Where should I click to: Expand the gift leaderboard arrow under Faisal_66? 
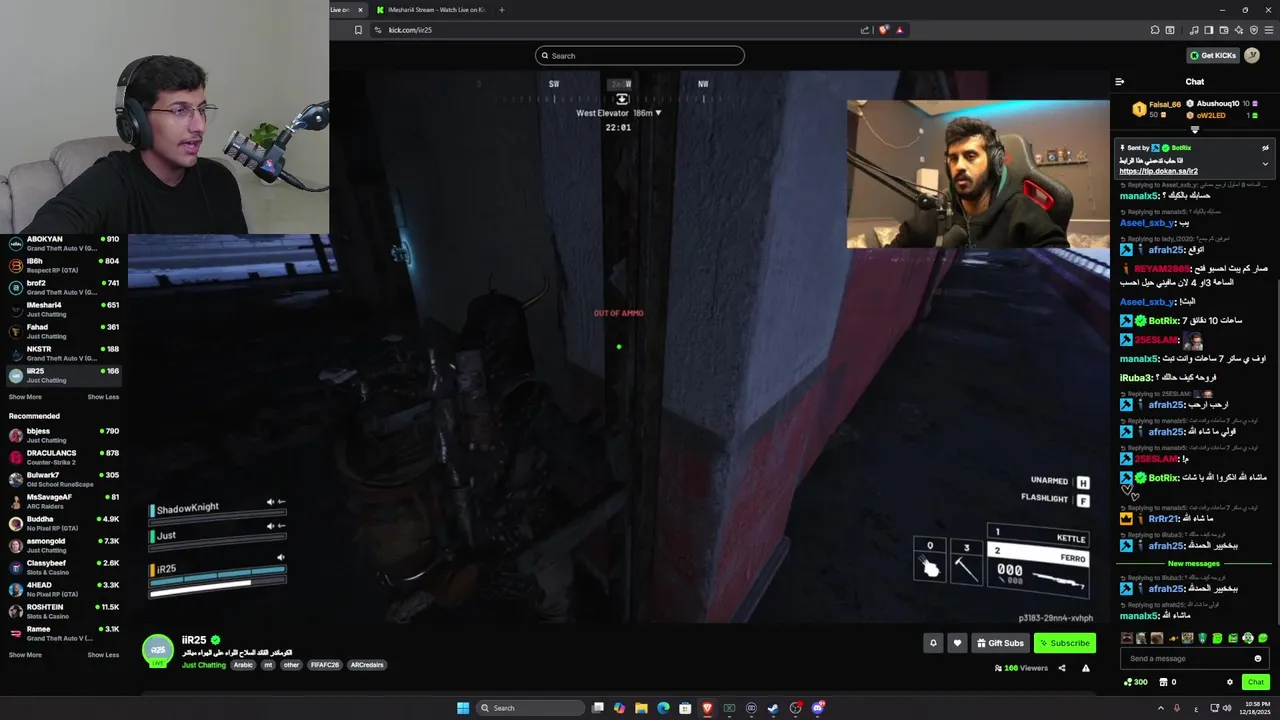[x=1194, y=129]
